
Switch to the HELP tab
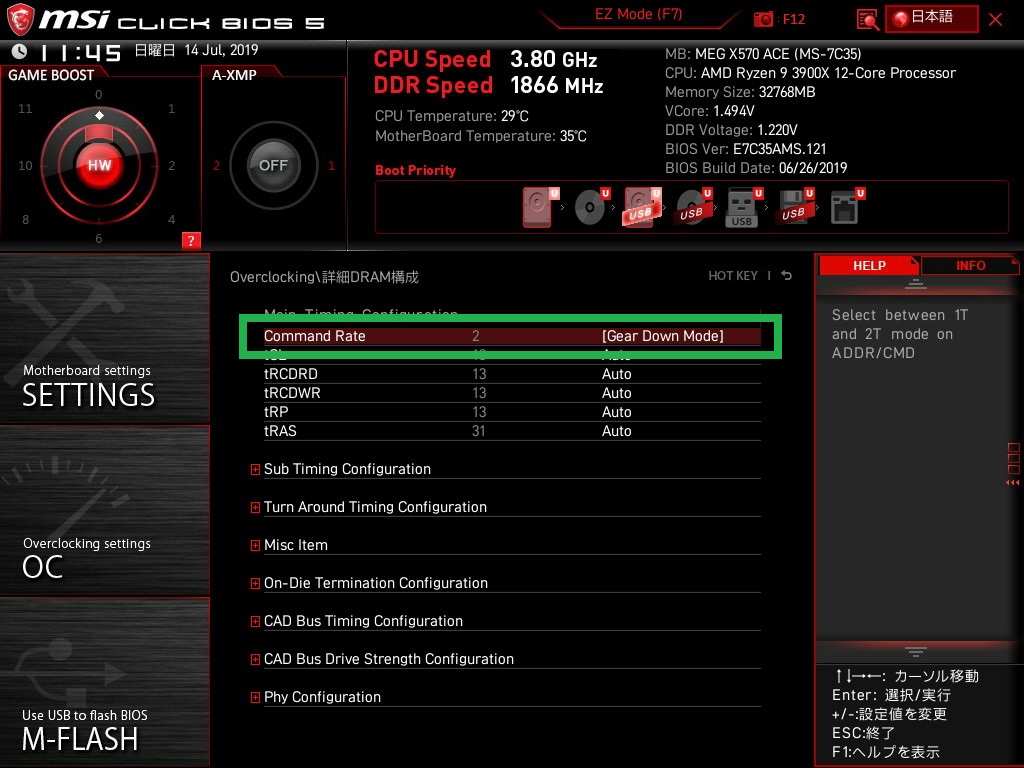(x=869, y=266)
